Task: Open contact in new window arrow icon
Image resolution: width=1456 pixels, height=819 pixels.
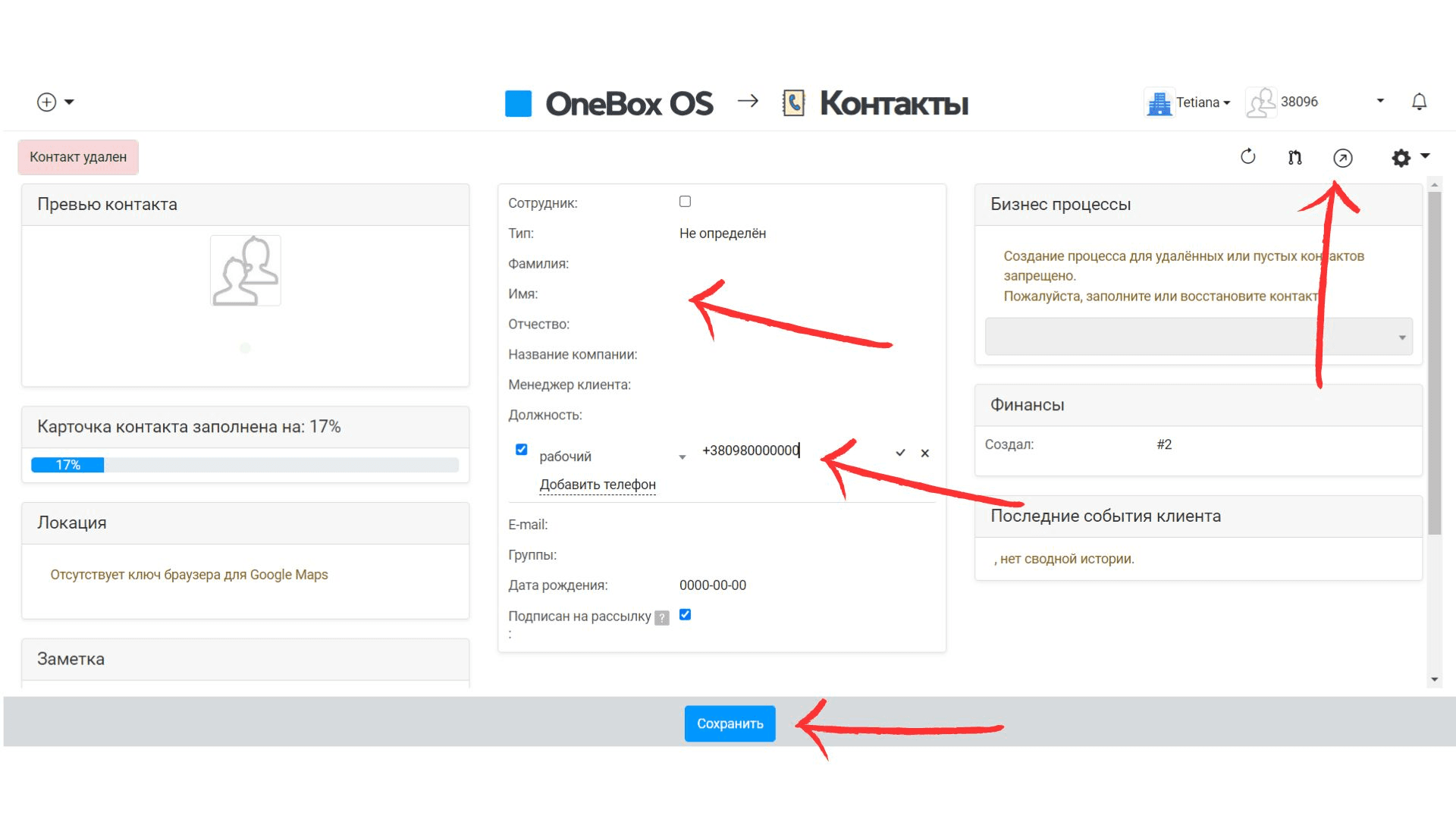Action: 1342,158
